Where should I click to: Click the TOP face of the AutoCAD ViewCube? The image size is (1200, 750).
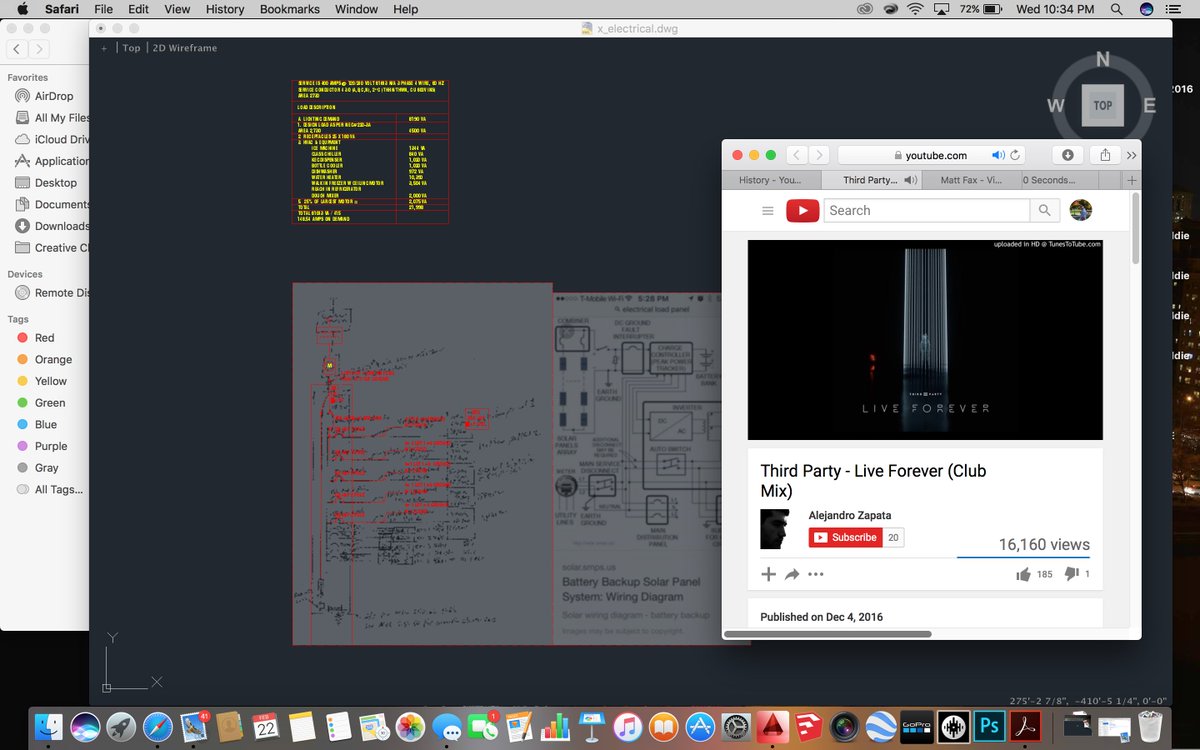coord(1102,105)
